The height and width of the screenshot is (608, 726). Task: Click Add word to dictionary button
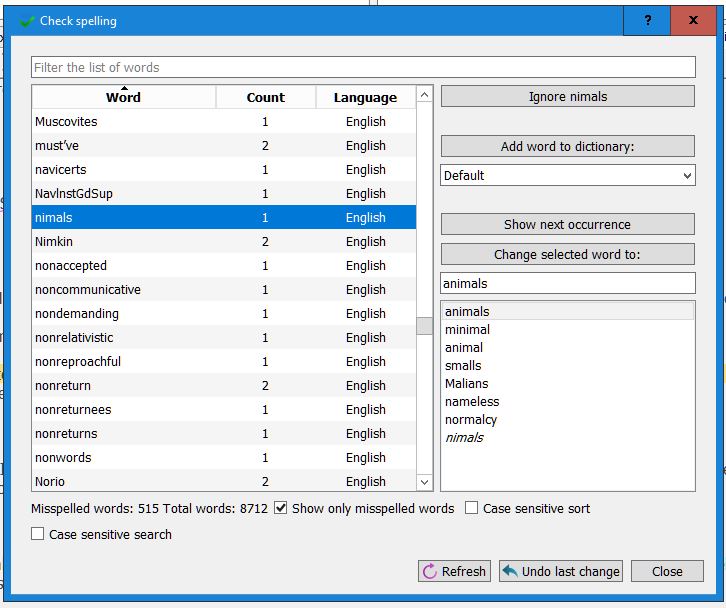(x=568, y=146)
